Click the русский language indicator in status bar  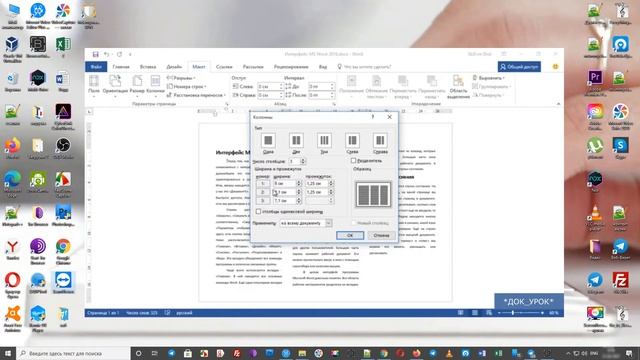point(184,313)
